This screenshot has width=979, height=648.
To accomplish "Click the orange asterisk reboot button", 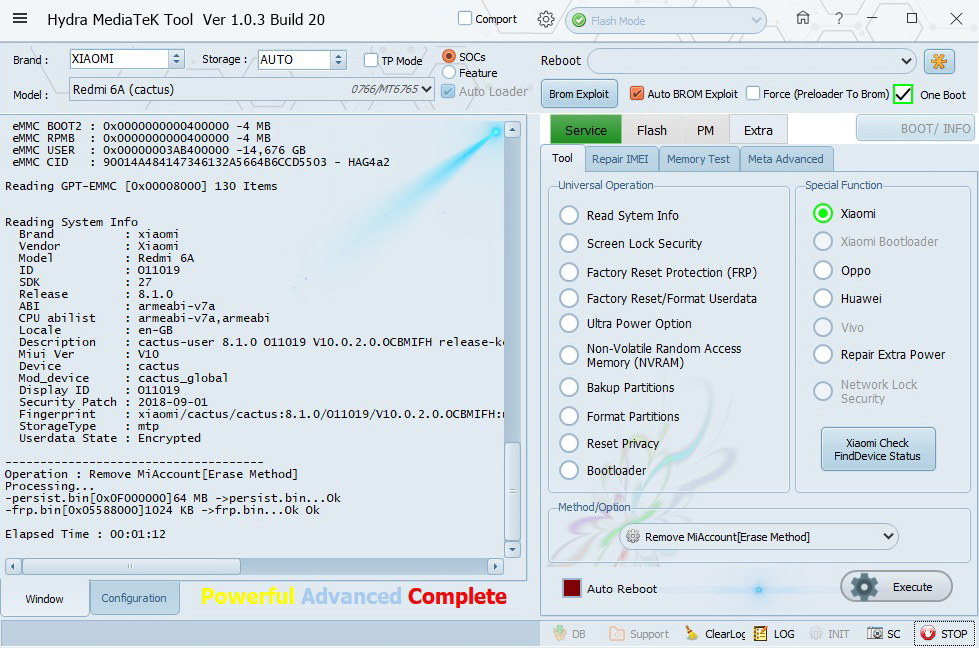I will tap(939, 61).
